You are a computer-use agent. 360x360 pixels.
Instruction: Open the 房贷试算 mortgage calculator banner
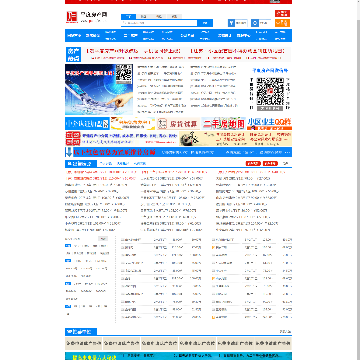[178, 124]
